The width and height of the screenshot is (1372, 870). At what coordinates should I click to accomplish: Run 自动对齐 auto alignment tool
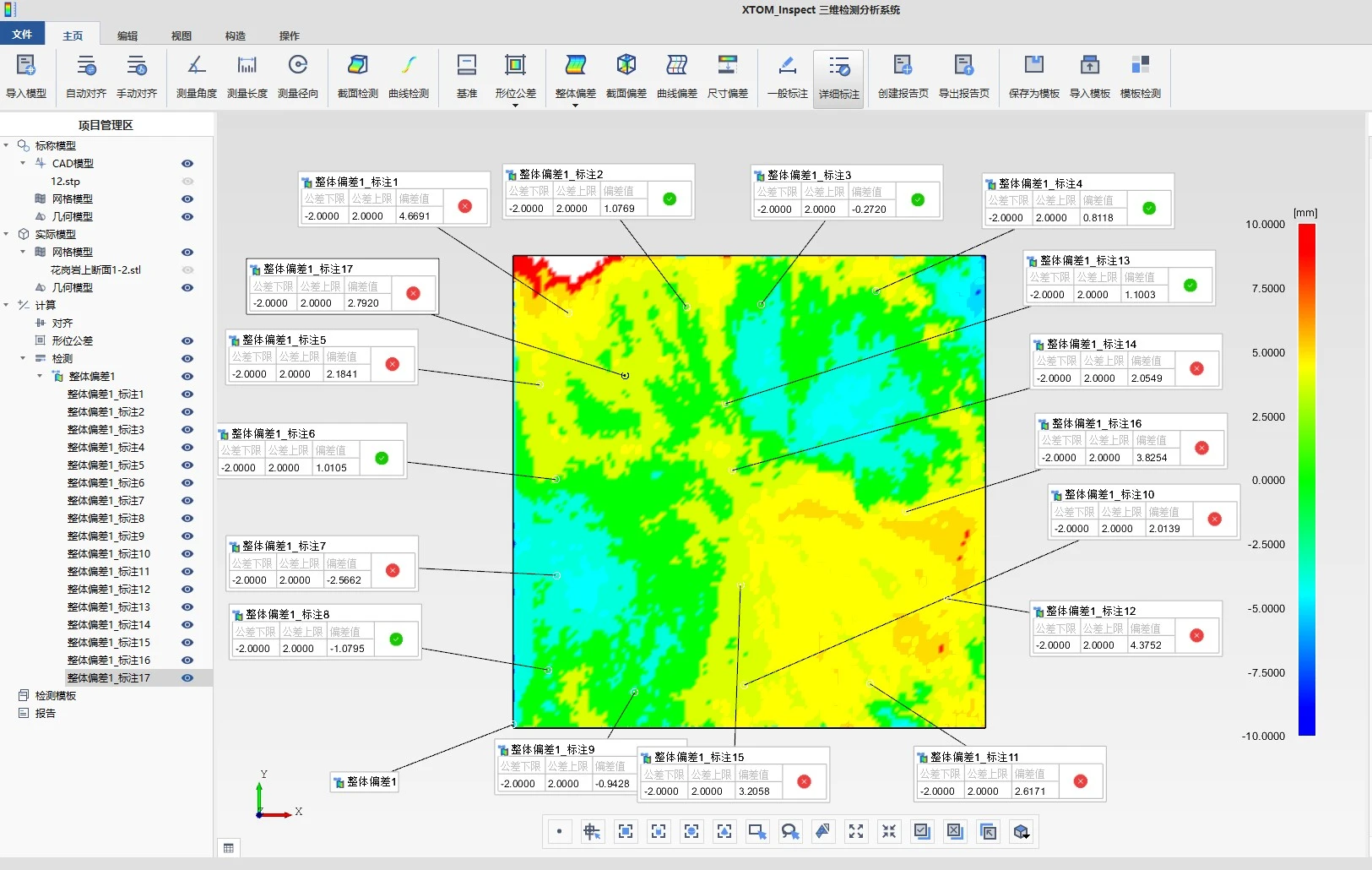point(86,76)
